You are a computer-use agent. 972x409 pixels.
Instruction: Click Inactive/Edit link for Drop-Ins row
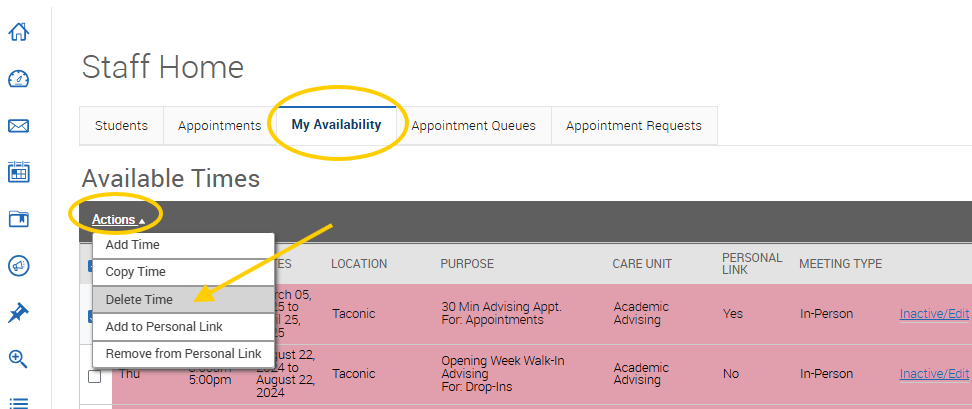click(934, 374)
